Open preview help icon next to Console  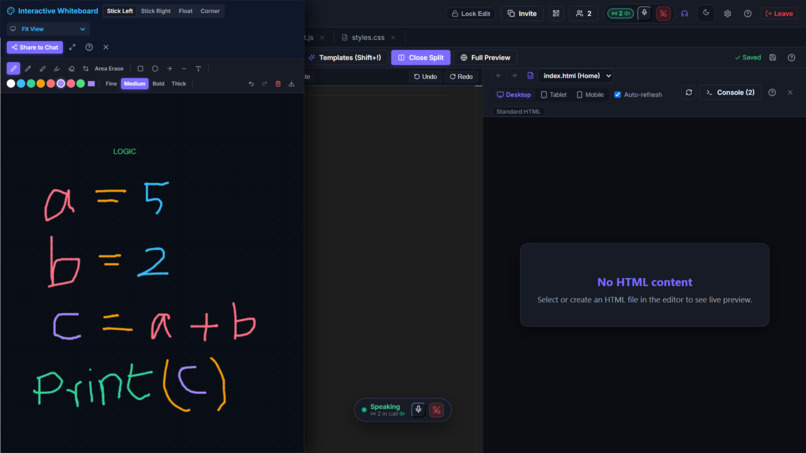tap(772, 93)
